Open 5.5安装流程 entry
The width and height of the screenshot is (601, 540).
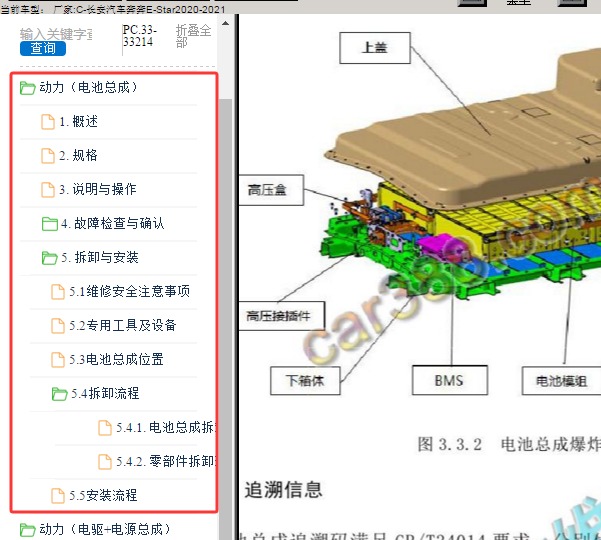(103, 495)
